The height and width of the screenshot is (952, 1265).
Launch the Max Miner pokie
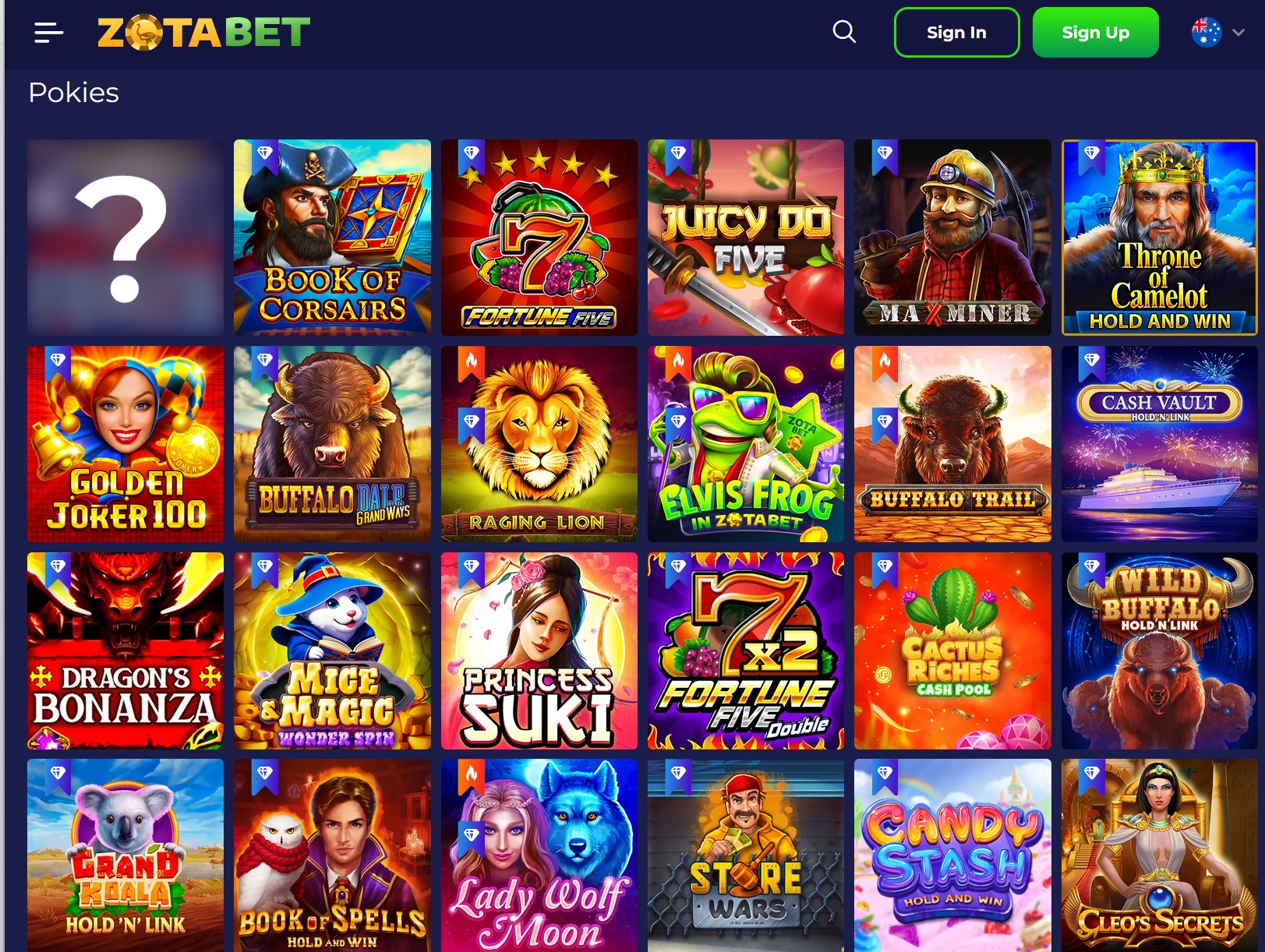click(x=952, y=238)
